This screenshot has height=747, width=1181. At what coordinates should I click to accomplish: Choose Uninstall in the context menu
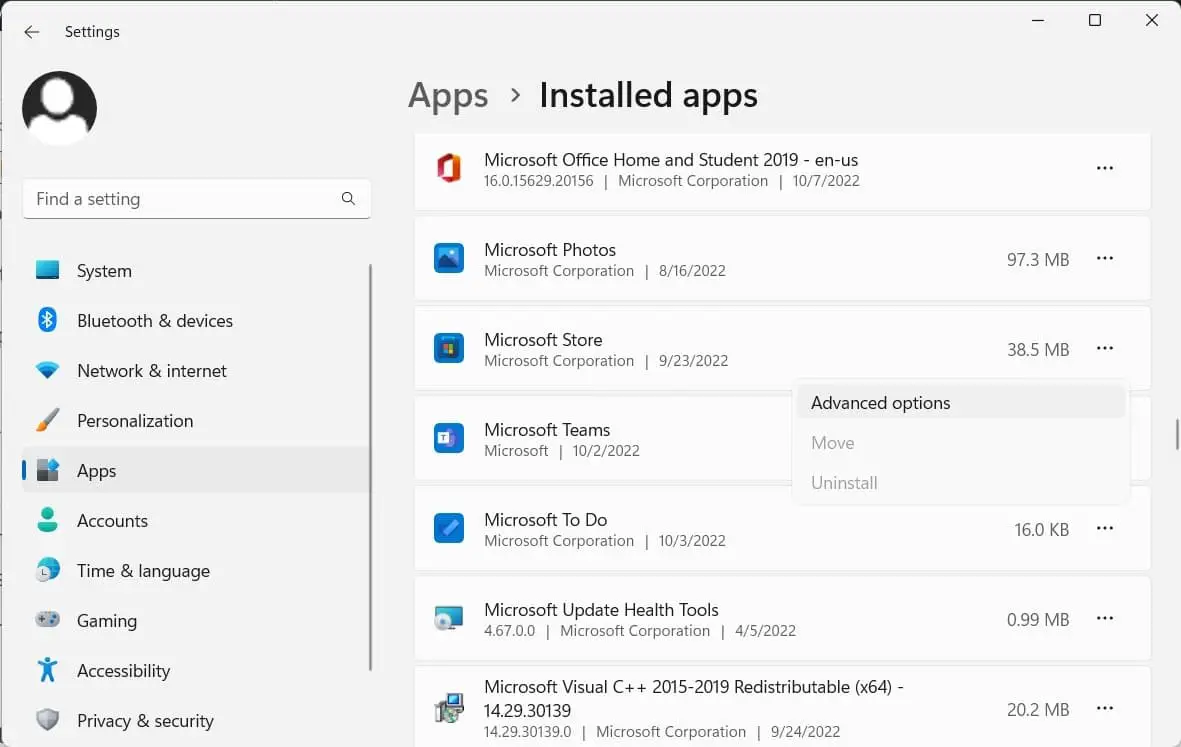pos(844,483)
